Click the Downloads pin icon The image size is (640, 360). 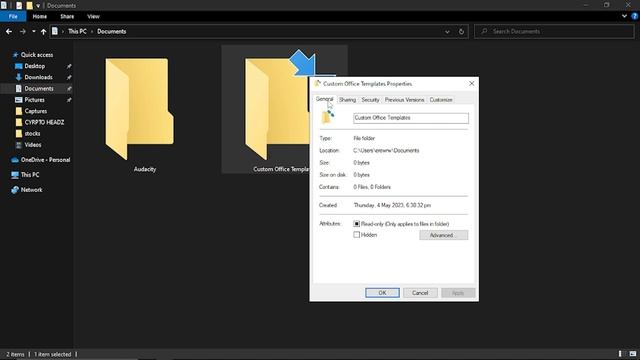coord(69,77)
